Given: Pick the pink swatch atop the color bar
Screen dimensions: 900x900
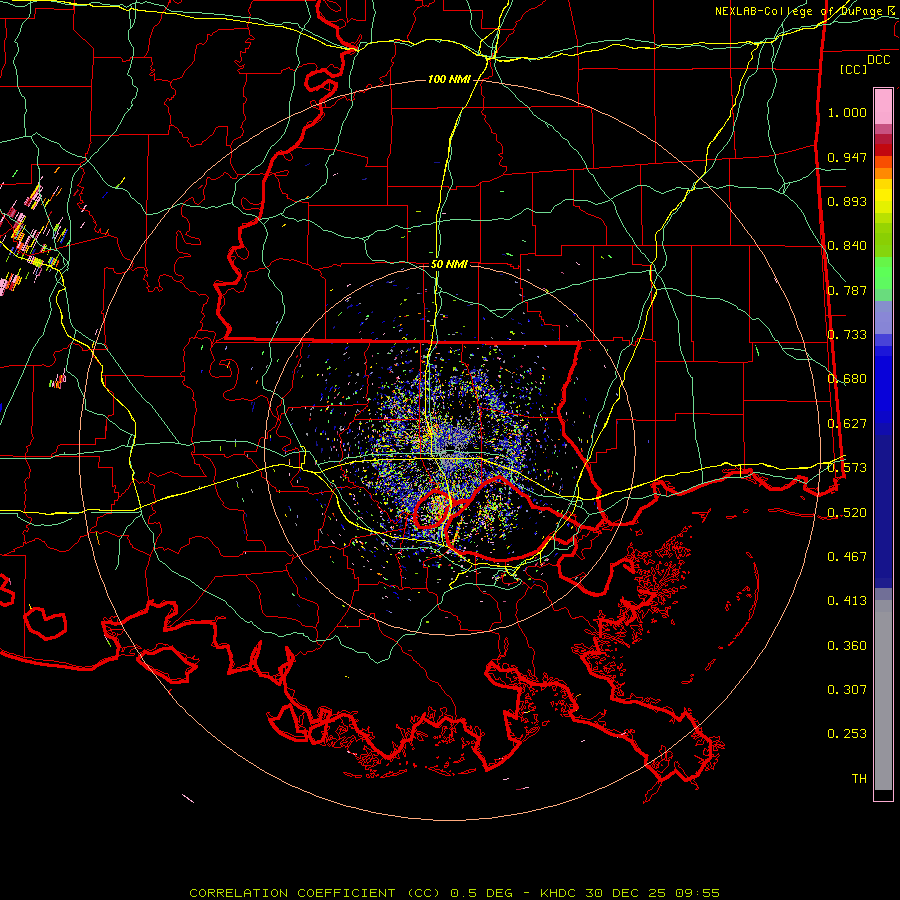Looking at the screenshot, I should pyautogui.click(x=883, y=106).
